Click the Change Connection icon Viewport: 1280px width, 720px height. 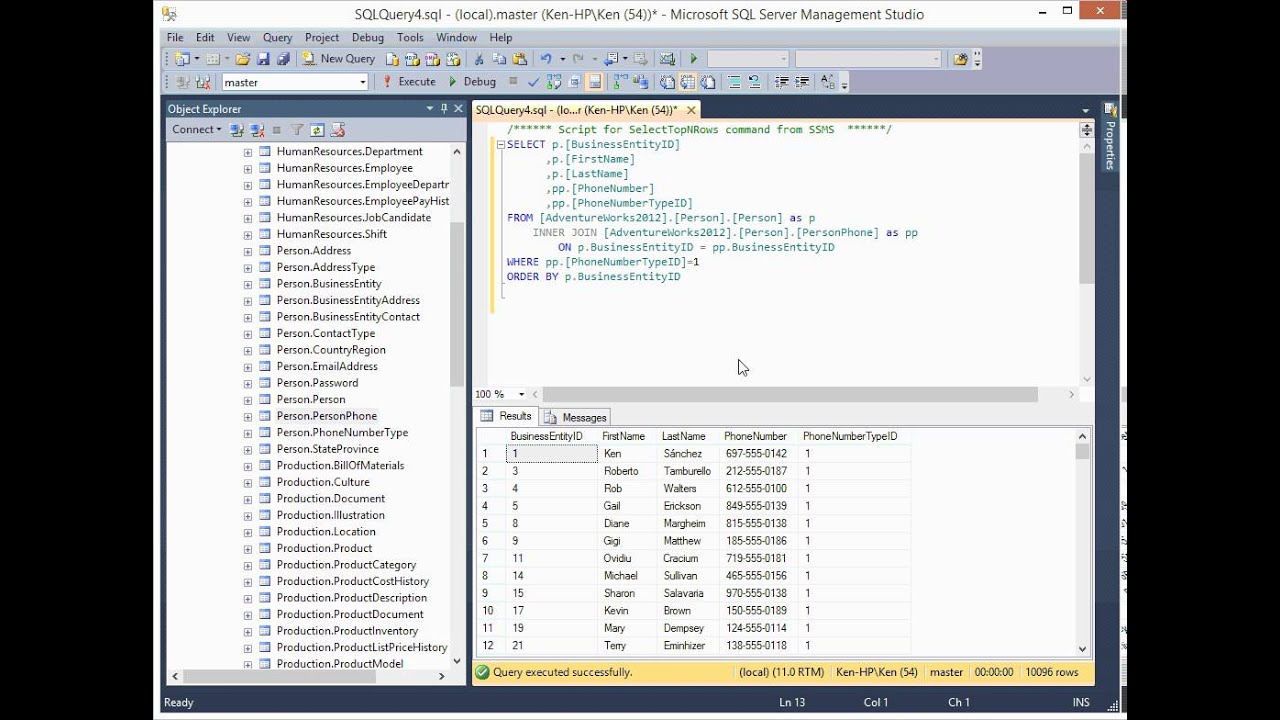coord(202,82)
